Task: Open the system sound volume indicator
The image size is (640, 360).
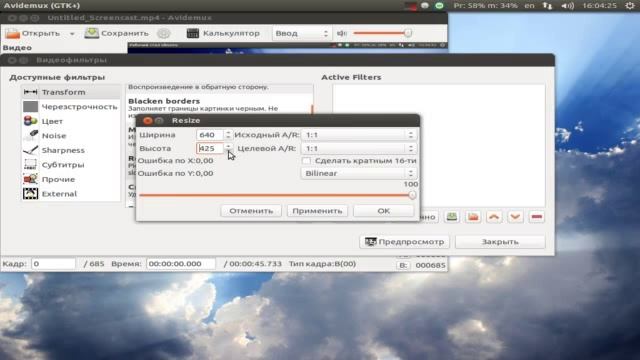Action: [567, 6]
